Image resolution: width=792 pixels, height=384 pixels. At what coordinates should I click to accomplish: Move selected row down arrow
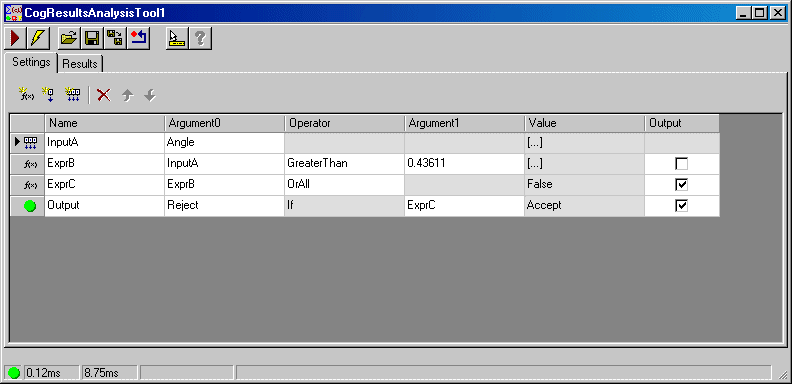(x=150, y=94)
